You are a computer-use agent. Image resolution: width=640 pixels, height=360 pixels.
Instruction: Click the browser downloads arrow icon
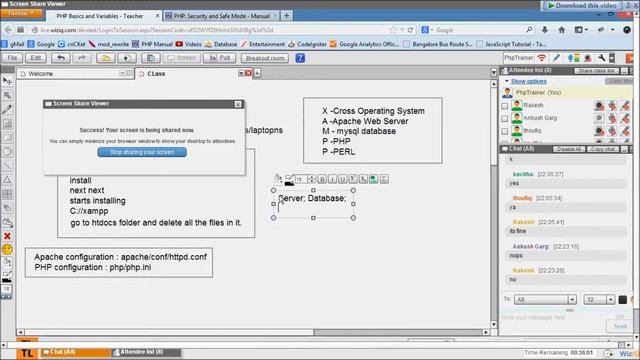[544, 30]
